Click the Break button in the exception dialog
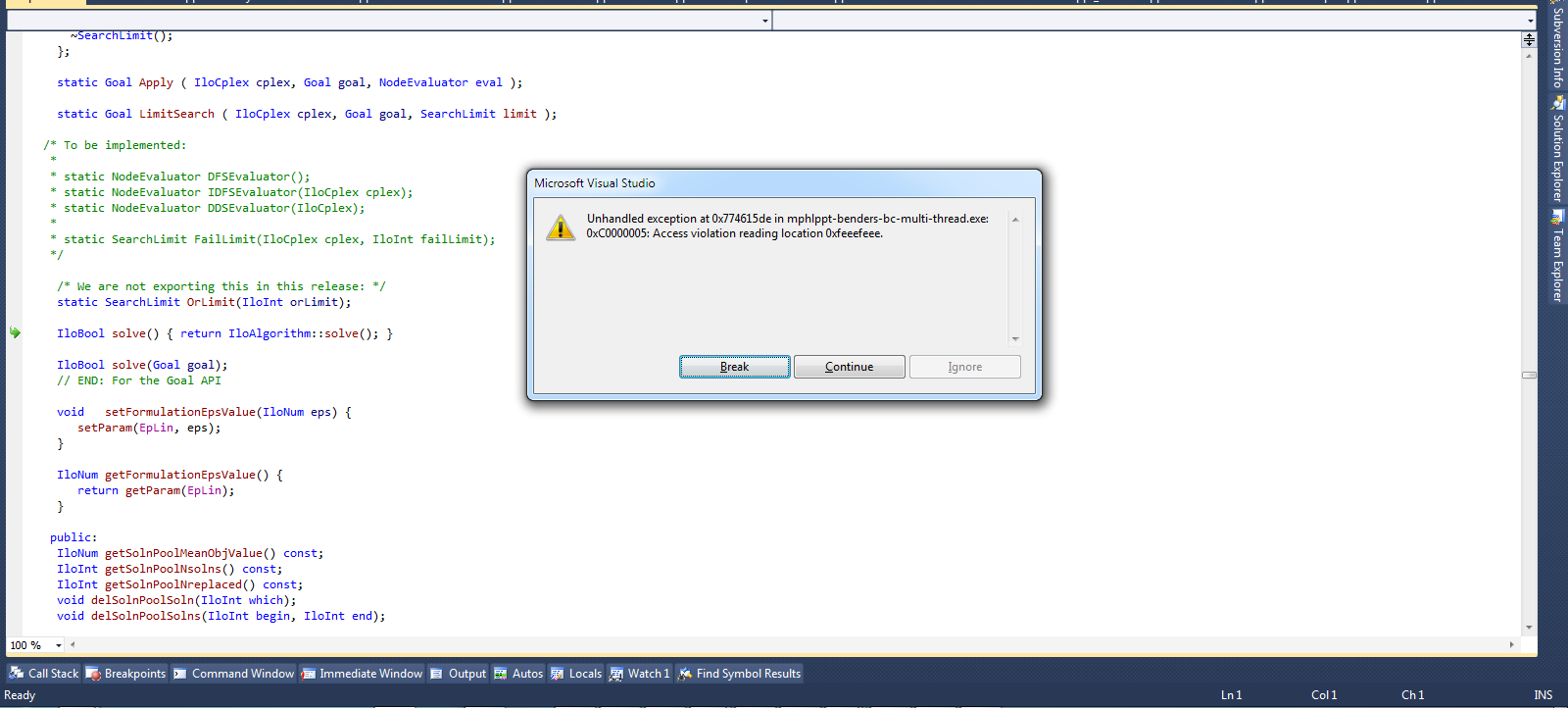The height and width of the screenshot is (708, 1568). [x=734, y=367]
